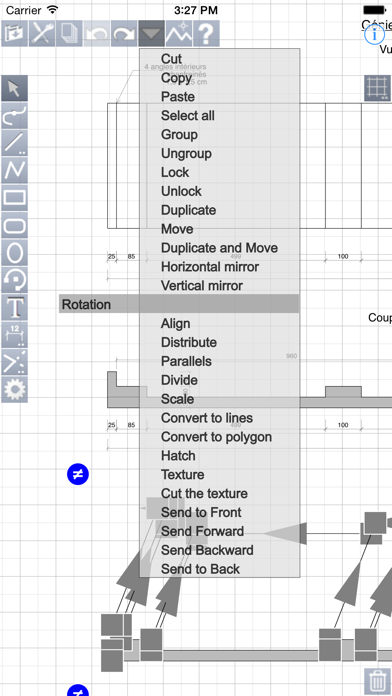Select the rounded rectangle tool
Screen dimensions: 392x696
[15, 225]
